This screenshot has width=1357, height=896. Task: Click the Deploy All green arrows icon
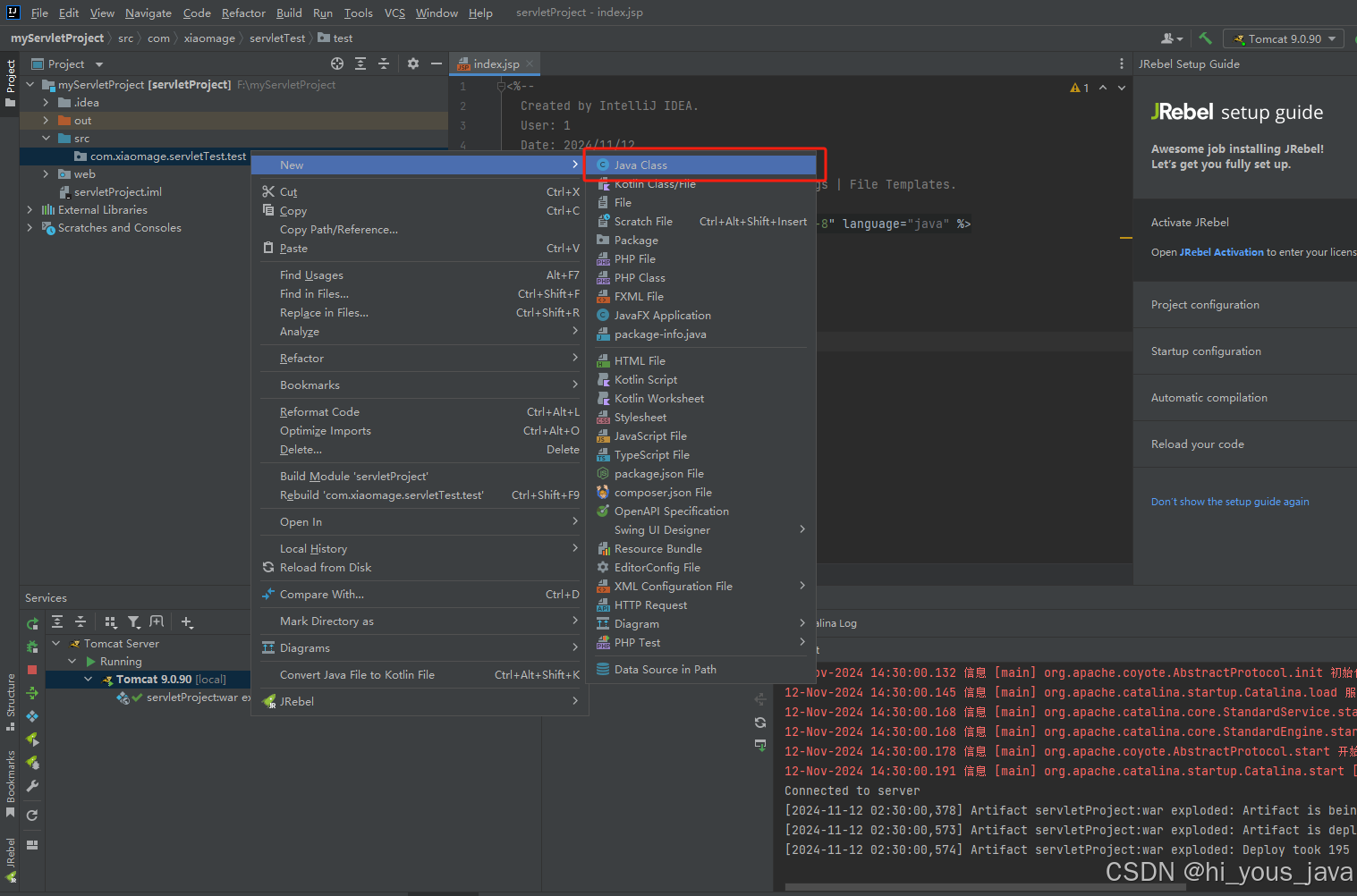(32, 693)
